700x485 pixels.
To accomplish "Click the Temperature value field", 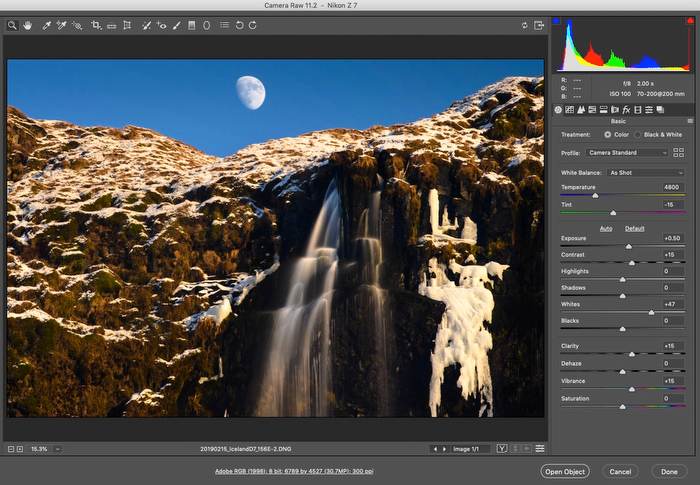I will pos(673,187).
